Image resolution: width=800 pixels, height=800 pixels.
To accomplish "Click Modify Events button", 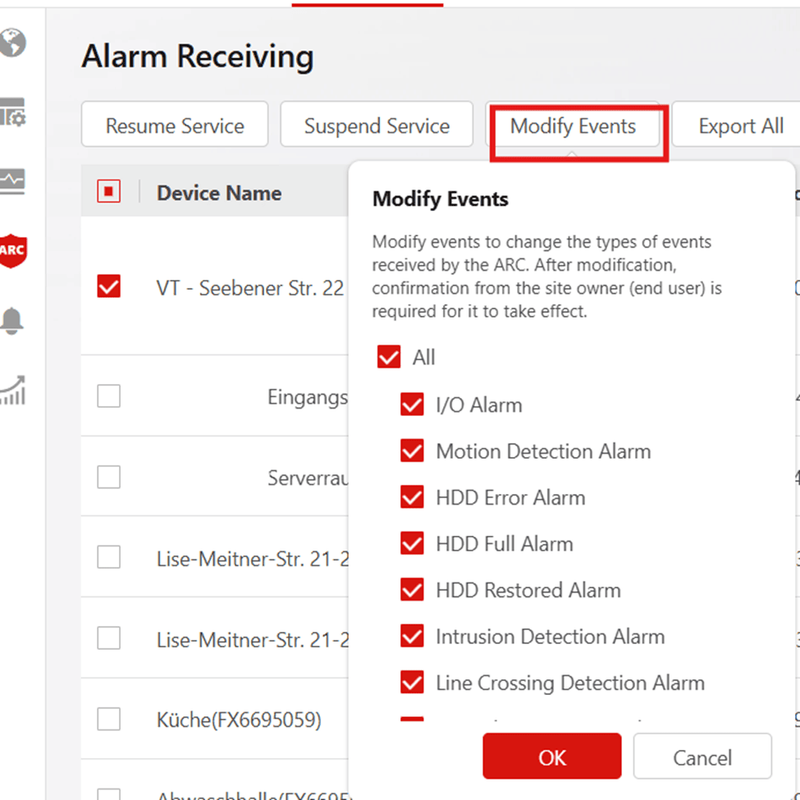I will coord(573,126).
